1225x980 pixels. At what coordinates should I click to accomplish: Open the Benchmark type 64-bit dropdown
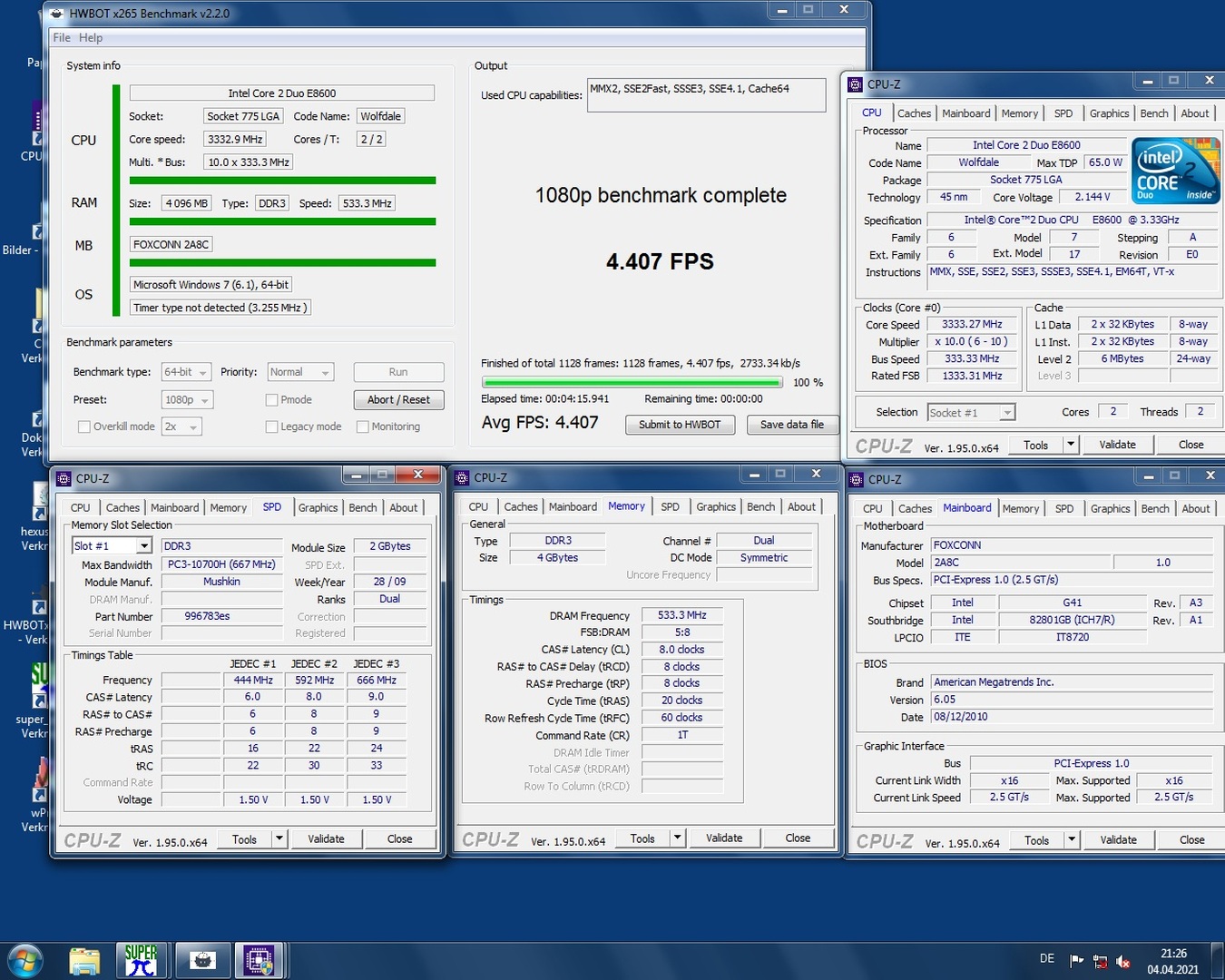click(187, 372)
